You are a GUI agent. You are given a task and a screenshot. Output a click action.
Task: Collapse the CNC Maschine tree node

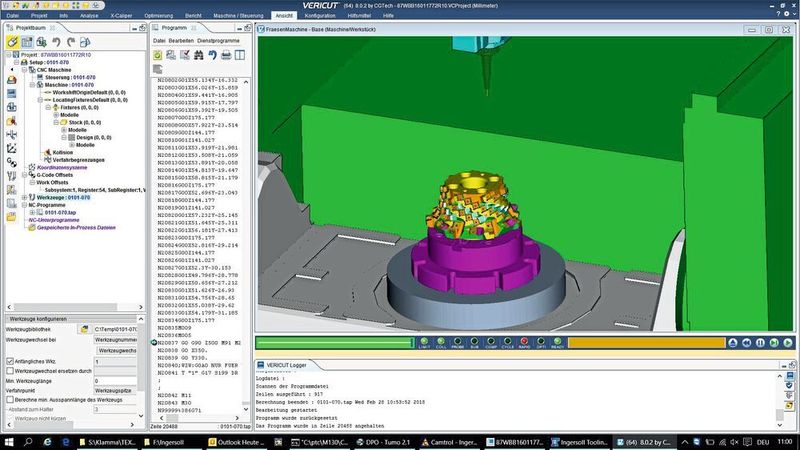(x=24, y=70)
